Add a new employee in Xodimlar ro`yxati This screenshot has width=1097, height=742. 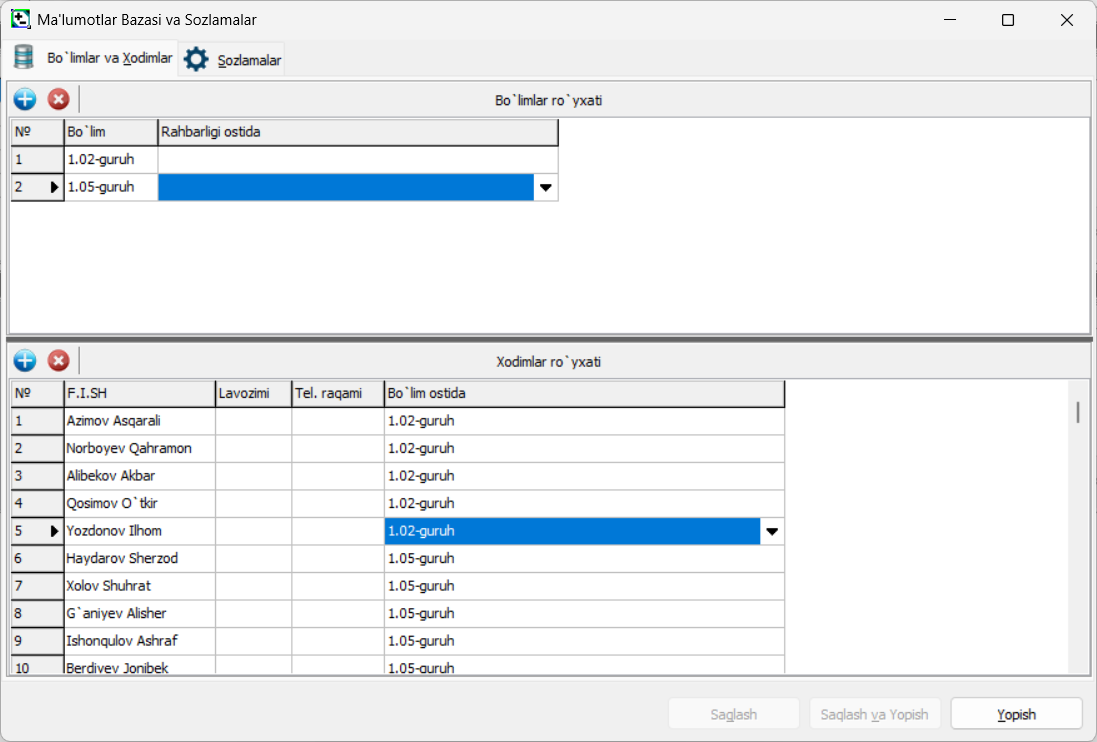[24, 361]
